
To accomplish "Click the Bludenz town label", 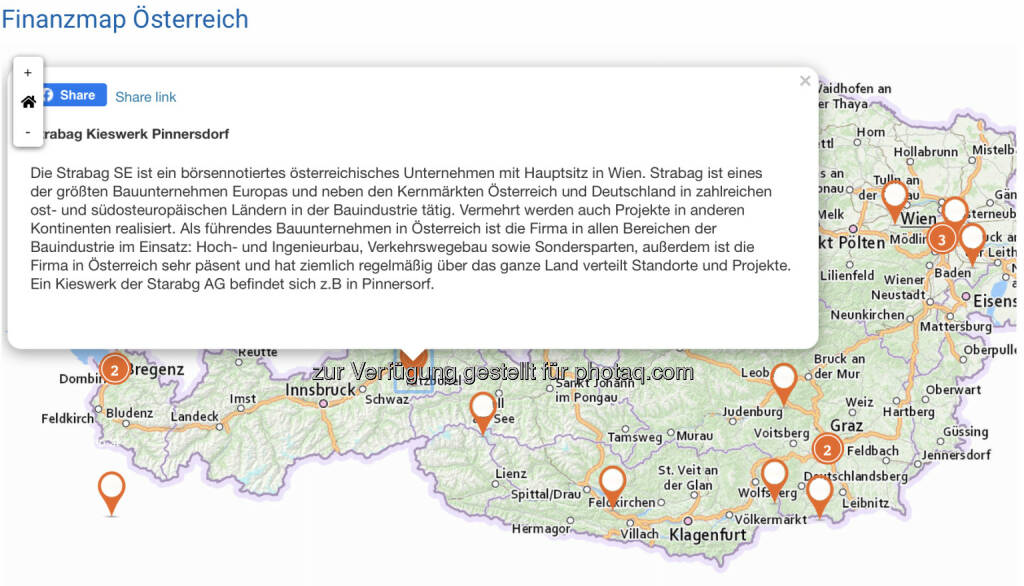I will 129,413.
